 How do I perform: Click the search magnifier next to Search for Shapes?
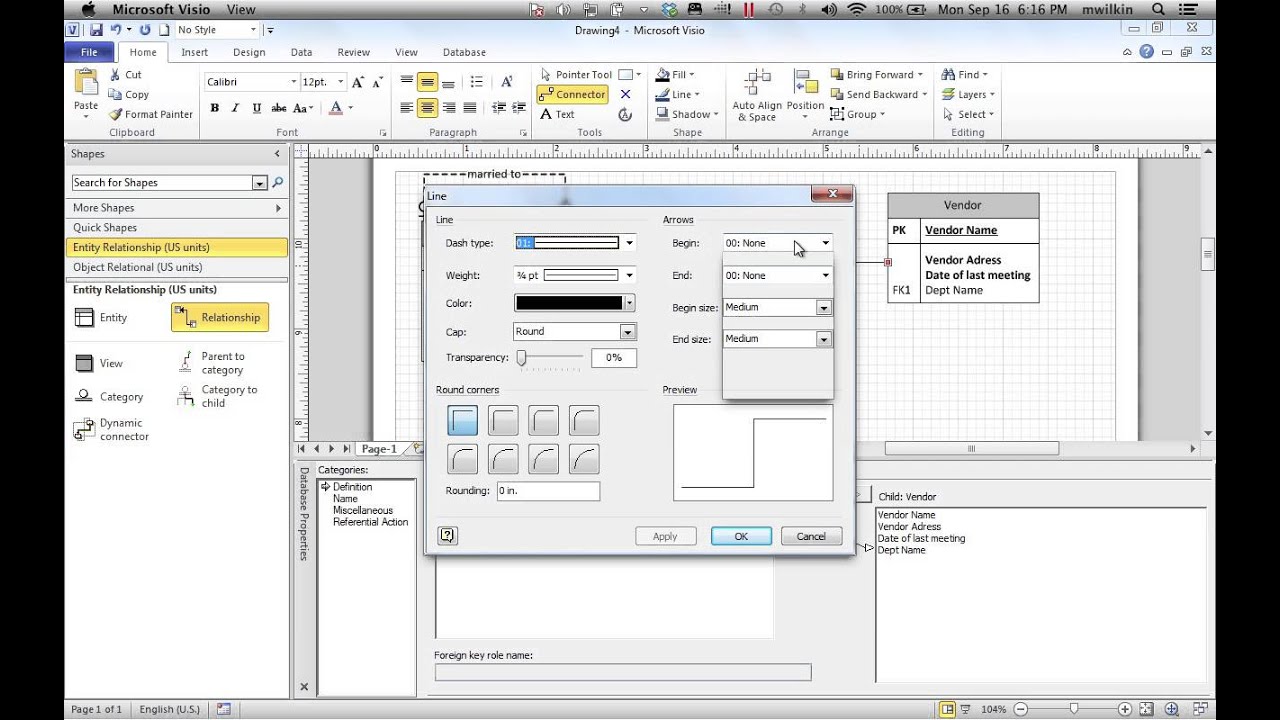coord(278,182)
